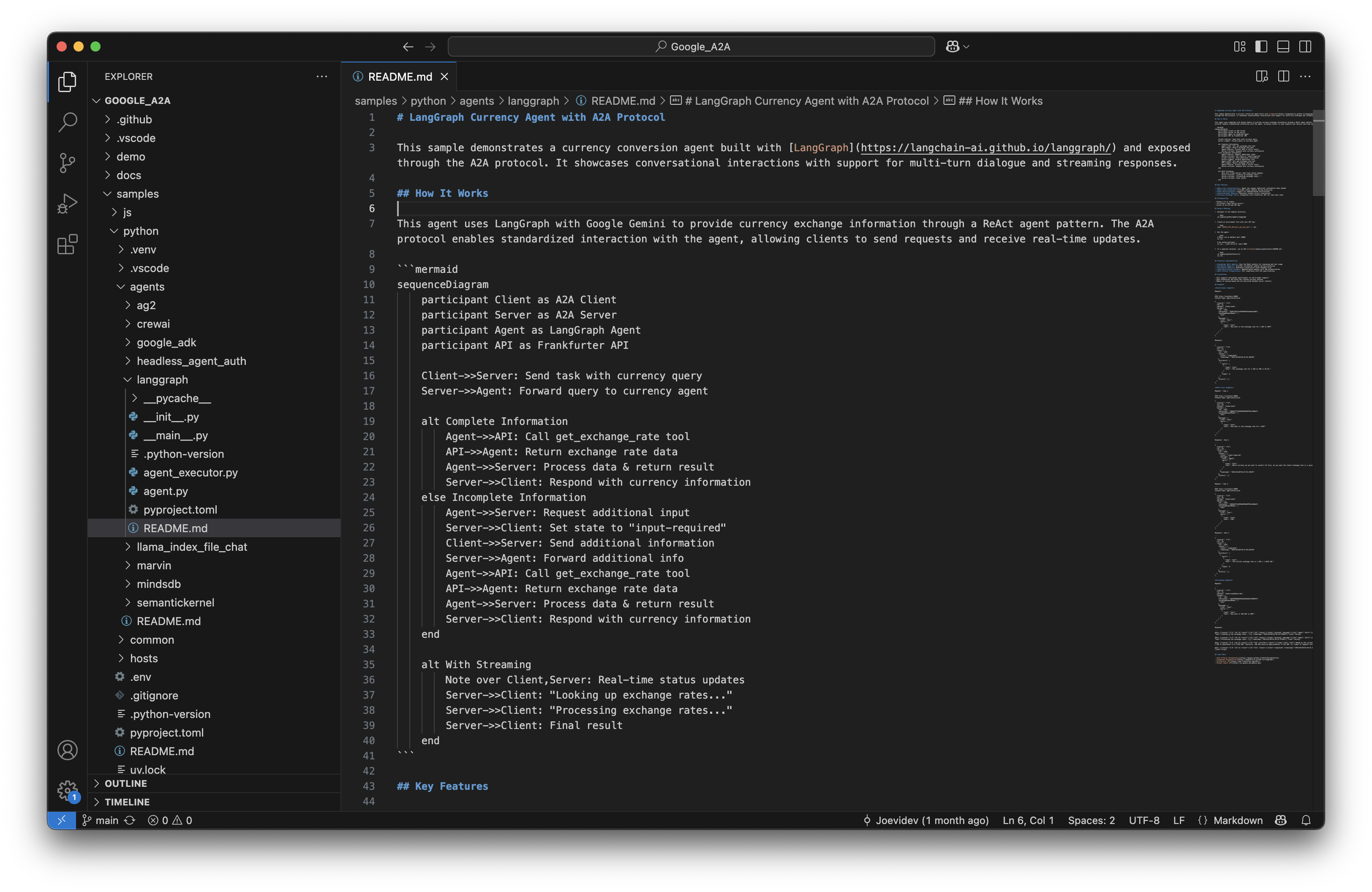
Task: Open the Extensions view
Action: point(68,244)
